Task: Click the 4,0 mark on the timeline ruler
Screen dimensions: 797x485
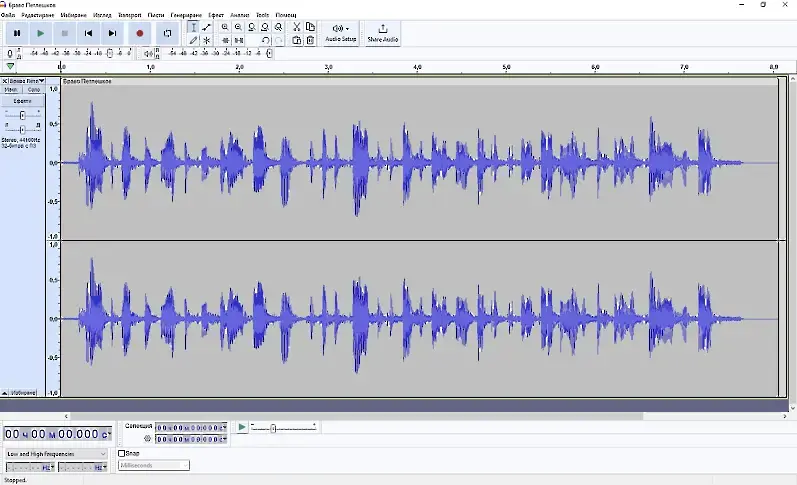Action: tap(417, 67)
